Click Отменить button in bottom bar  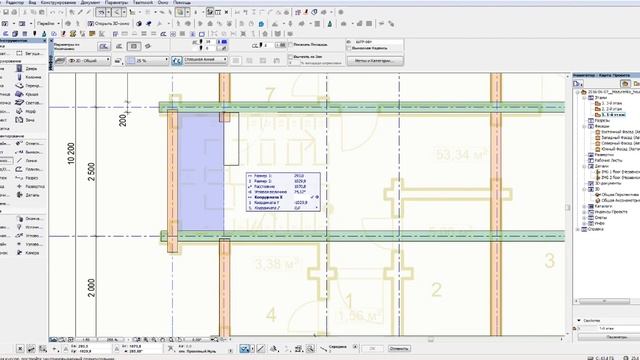[399, 349]
